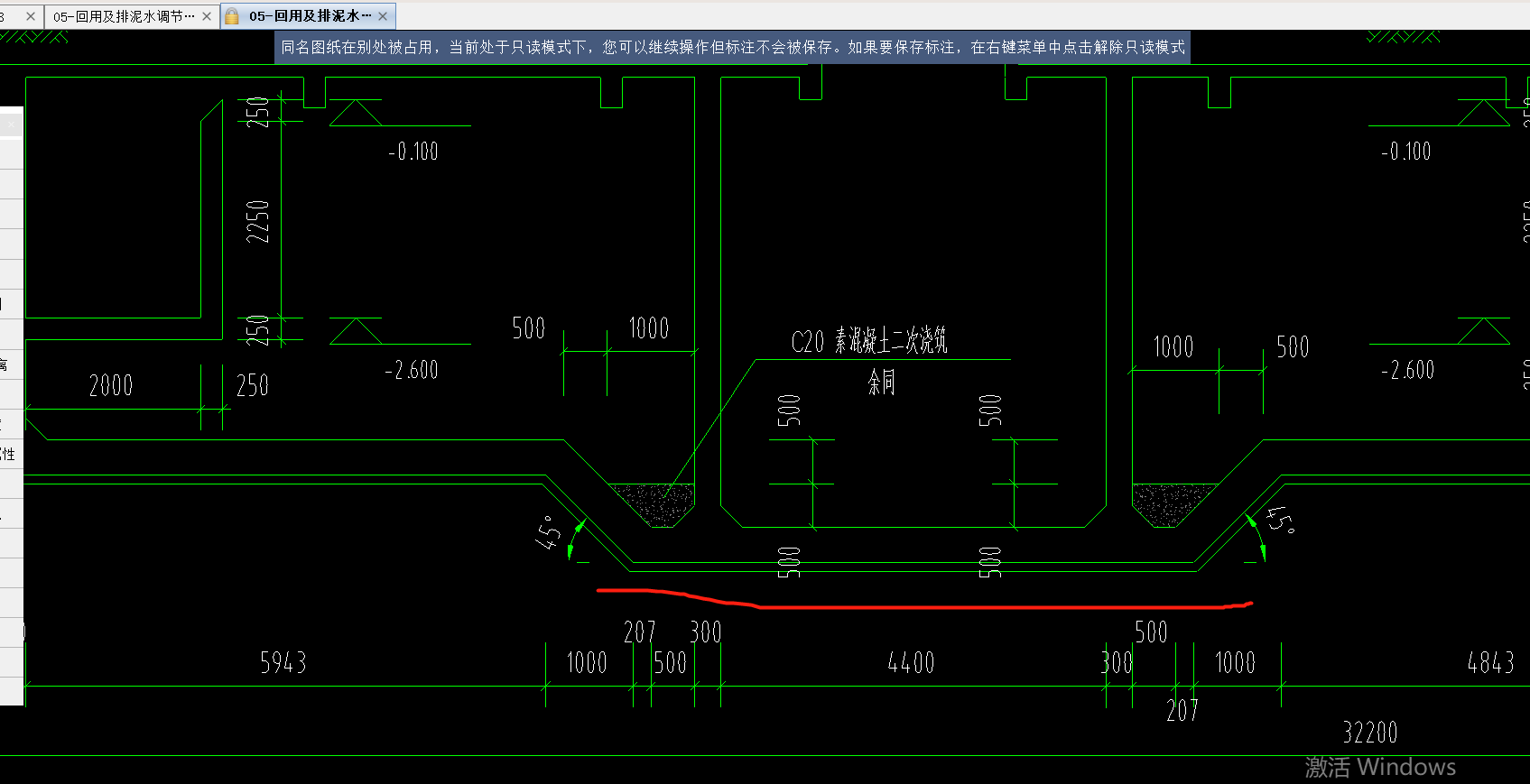Viewport: 1530px width, 784px height.
Task: Select the C20 素混凝土二次浇筑 annotation text
Action: 869,341
